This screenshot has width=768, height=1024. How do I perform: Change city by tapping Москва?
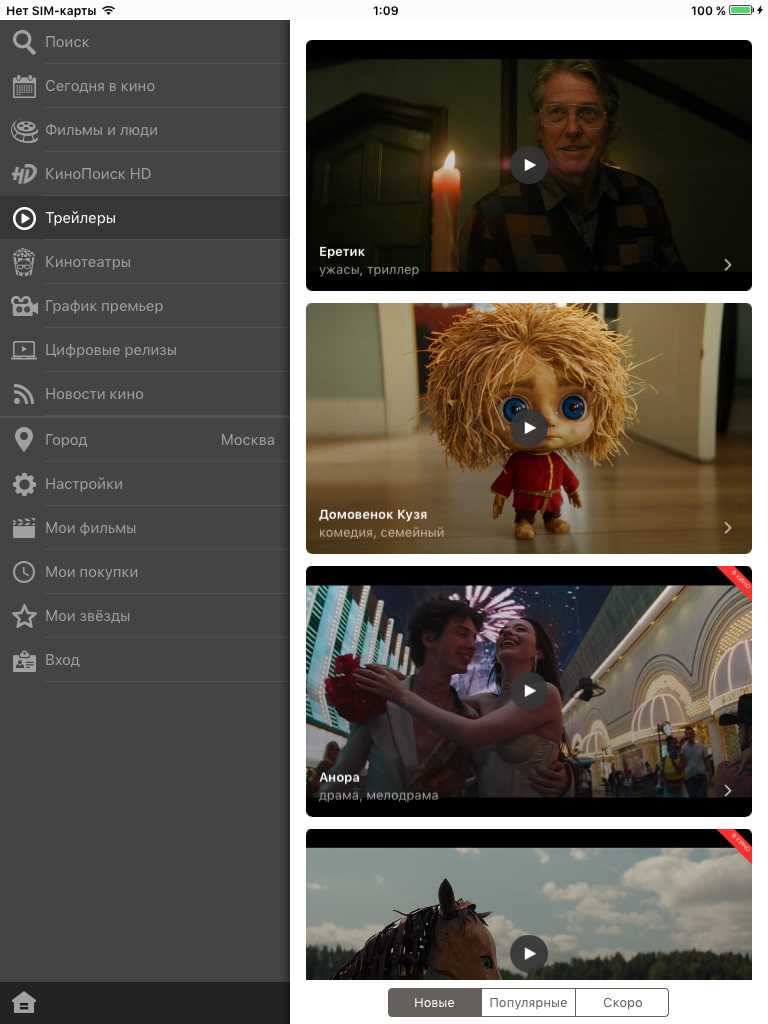(x=248, y=440)
